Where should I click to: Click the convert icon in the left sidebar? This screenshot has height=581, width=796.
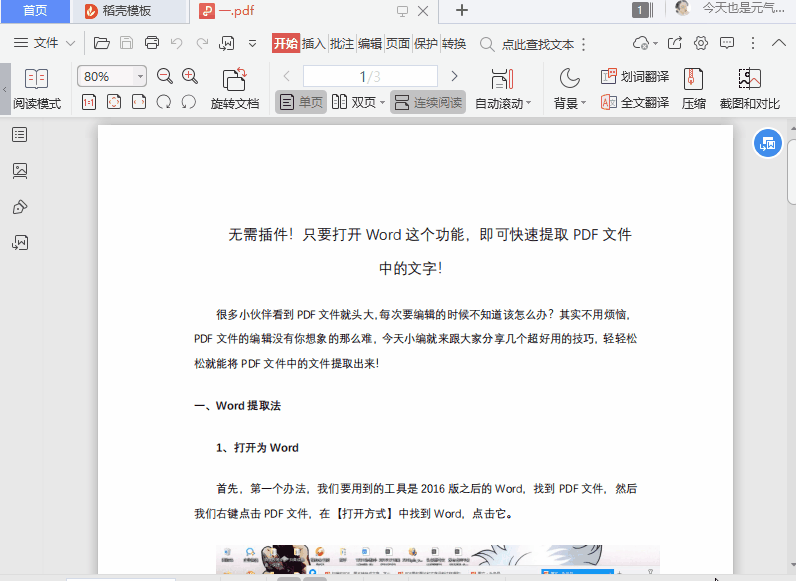[x=20, y=243]
